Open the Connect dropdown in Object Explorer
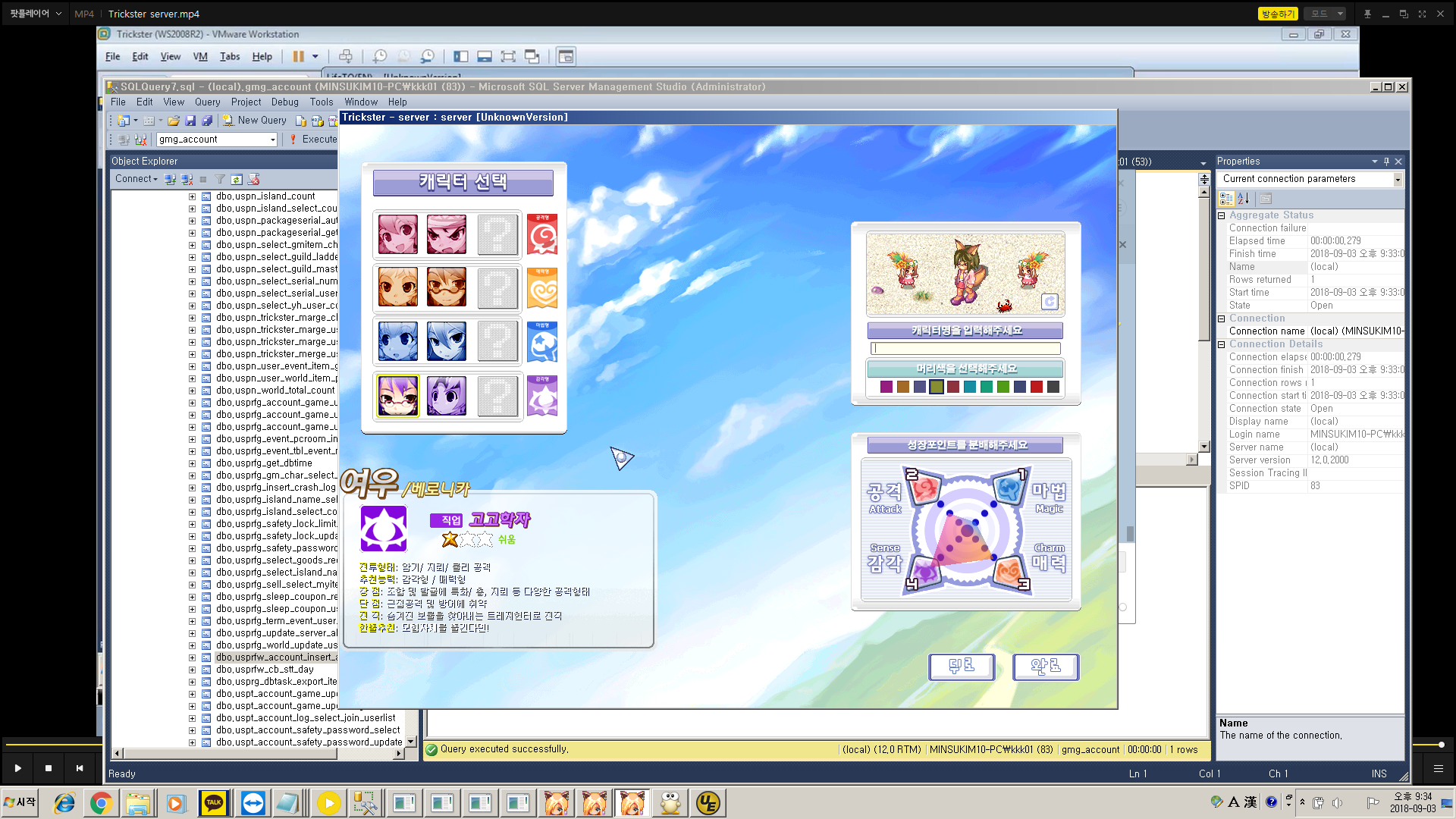 click(136, 179)
